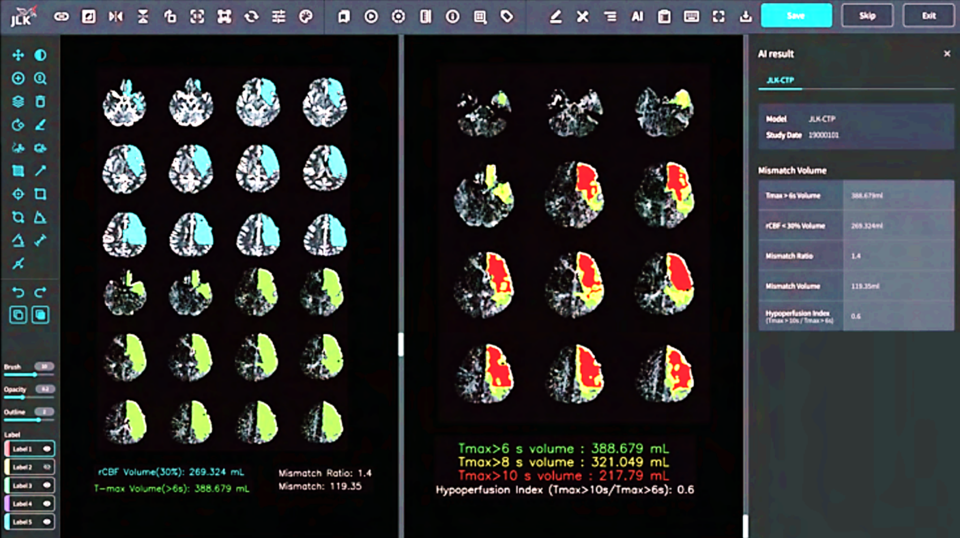Click the horizontal flip icon
This screenshot has height=538, width=960.
(116, 16)
